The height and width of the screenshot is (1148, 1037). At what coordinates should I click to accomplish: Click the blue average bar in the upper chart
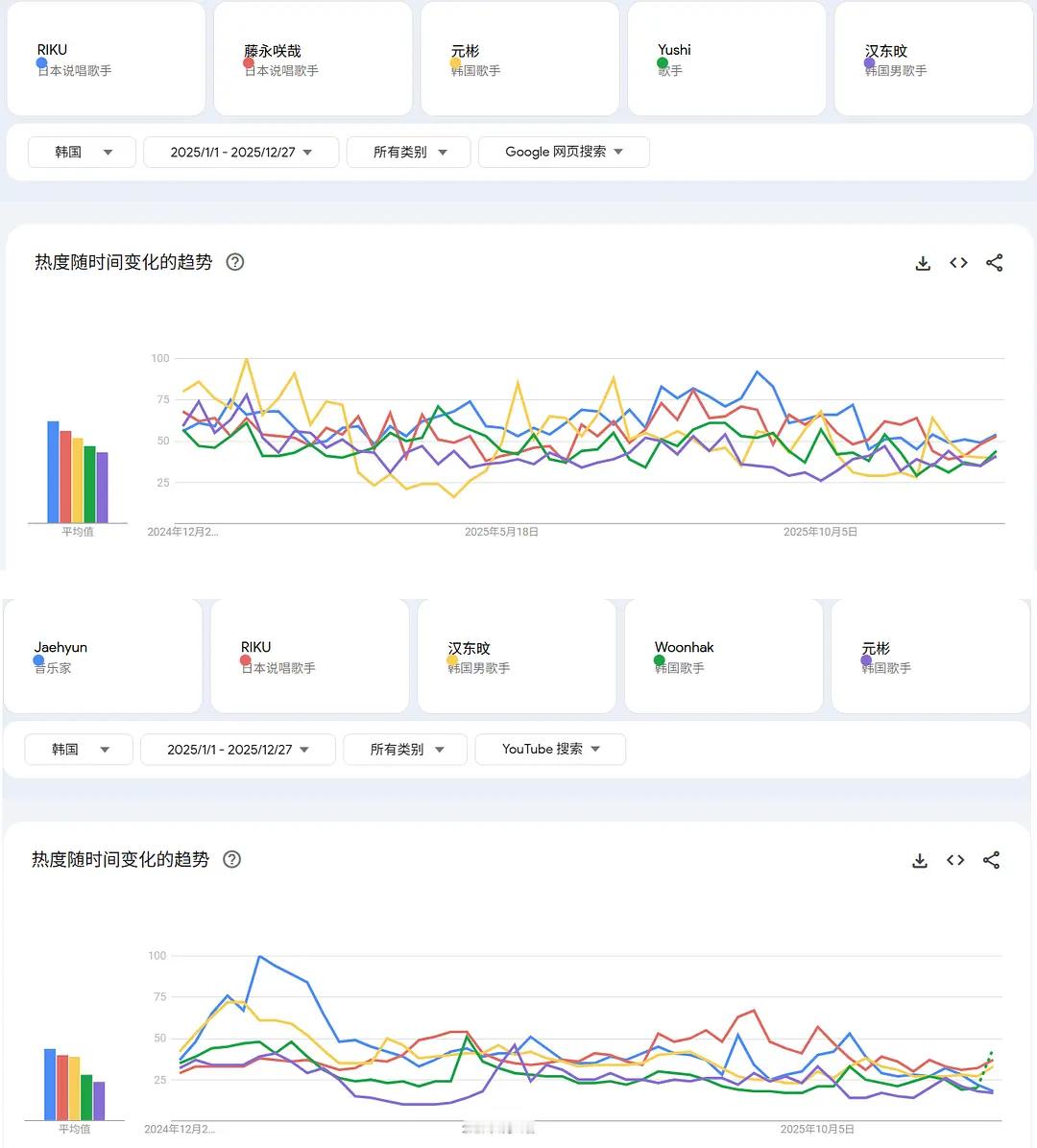click(x=54, y=472)
